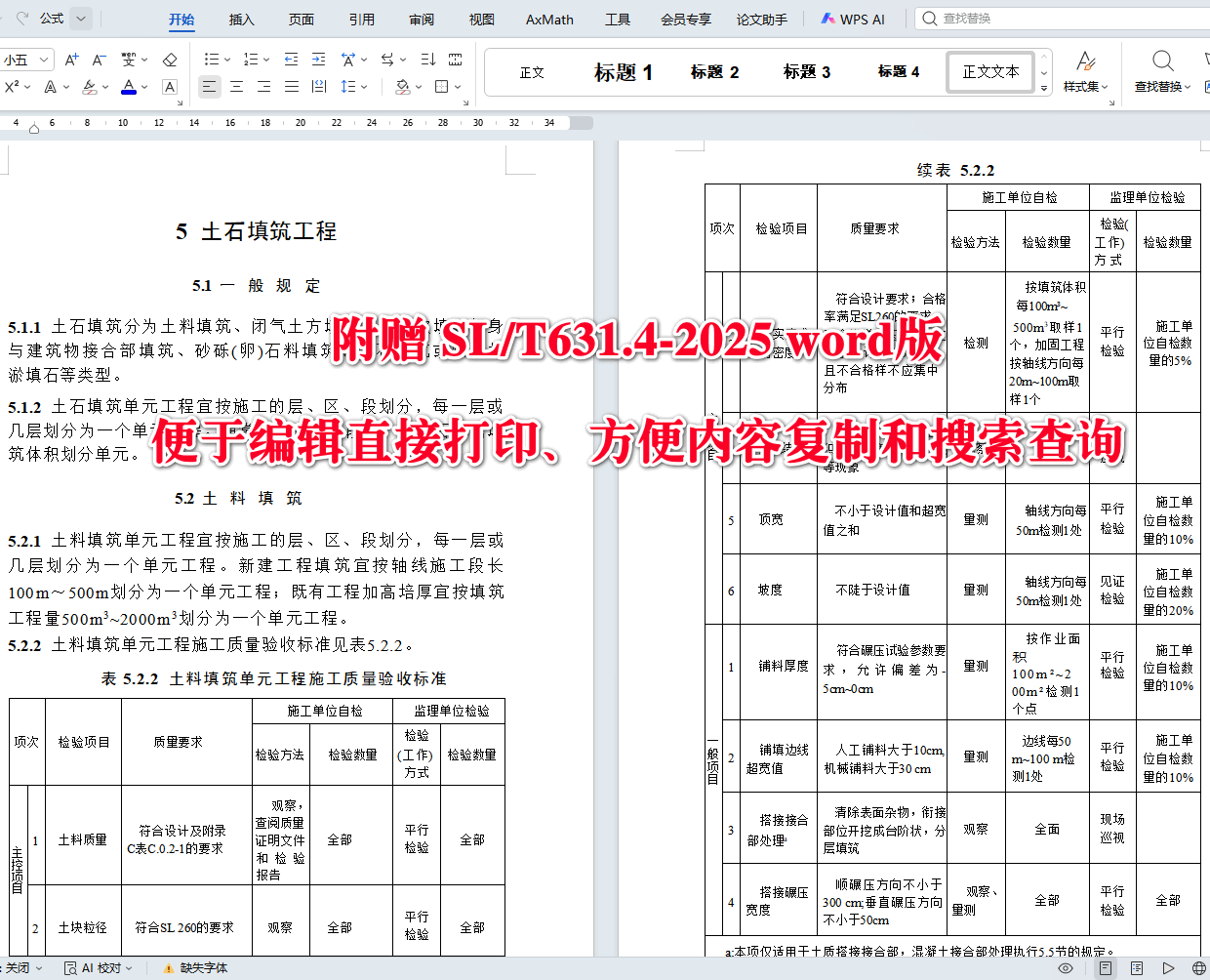Open the AxMath tab
This screenshot has height=980, width=1210.
(549, 19)
